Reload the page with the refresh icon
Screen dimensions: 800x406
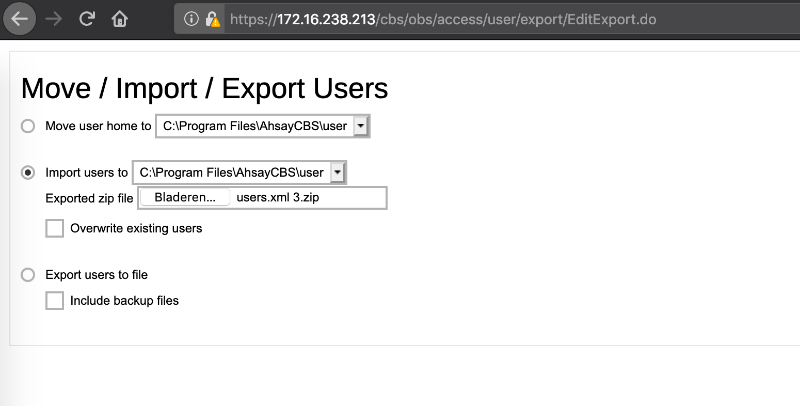(87, 19)
